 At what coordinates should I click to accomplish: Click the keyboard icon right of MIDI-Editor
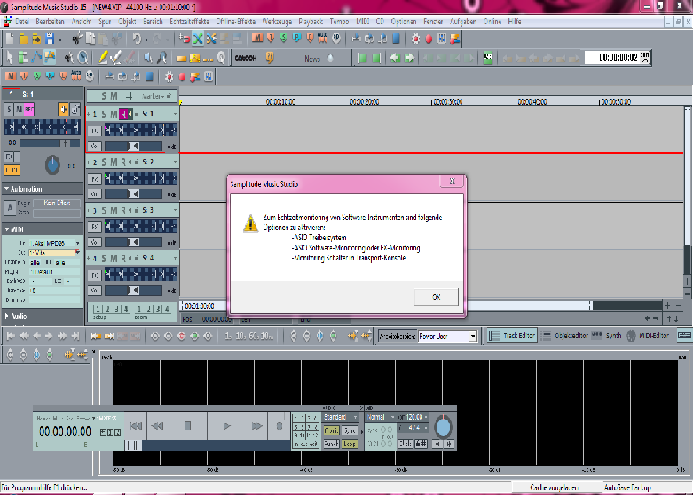click(684, 335)
